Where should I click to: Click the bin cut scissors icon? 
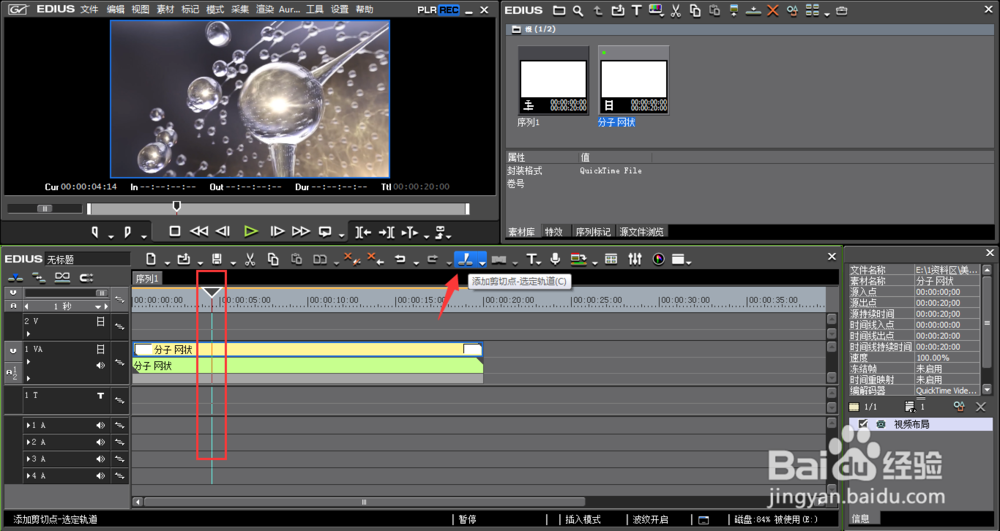[675, 10]
